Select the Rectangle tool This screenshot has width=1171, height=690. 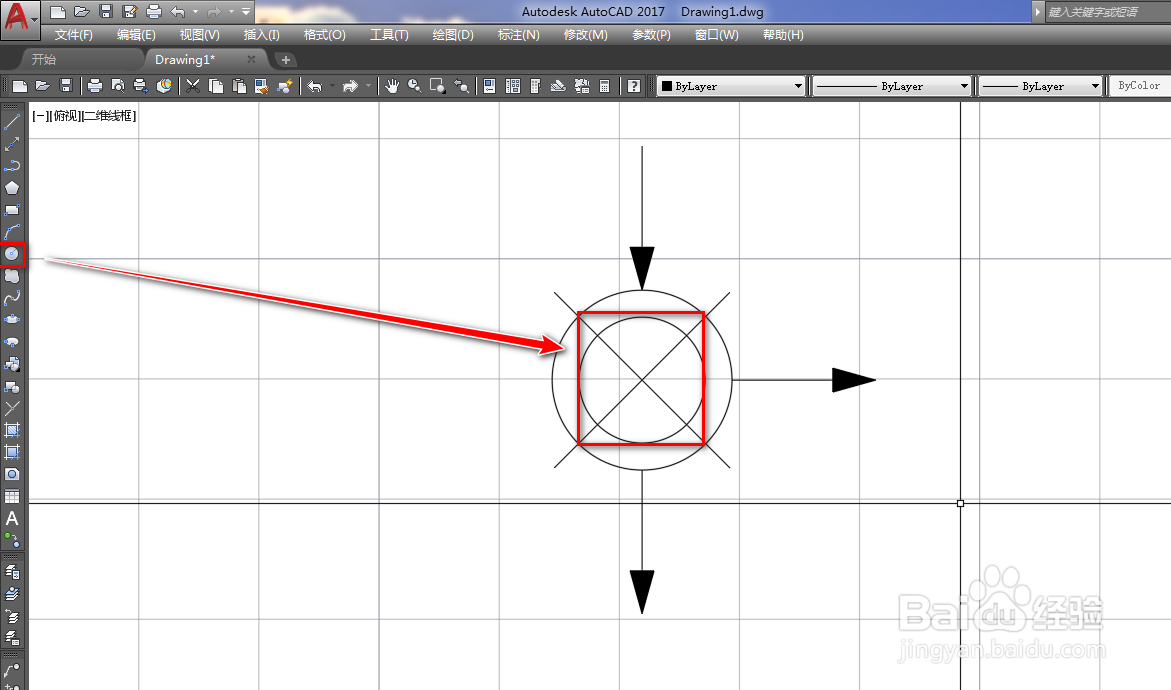coord(12,210)
